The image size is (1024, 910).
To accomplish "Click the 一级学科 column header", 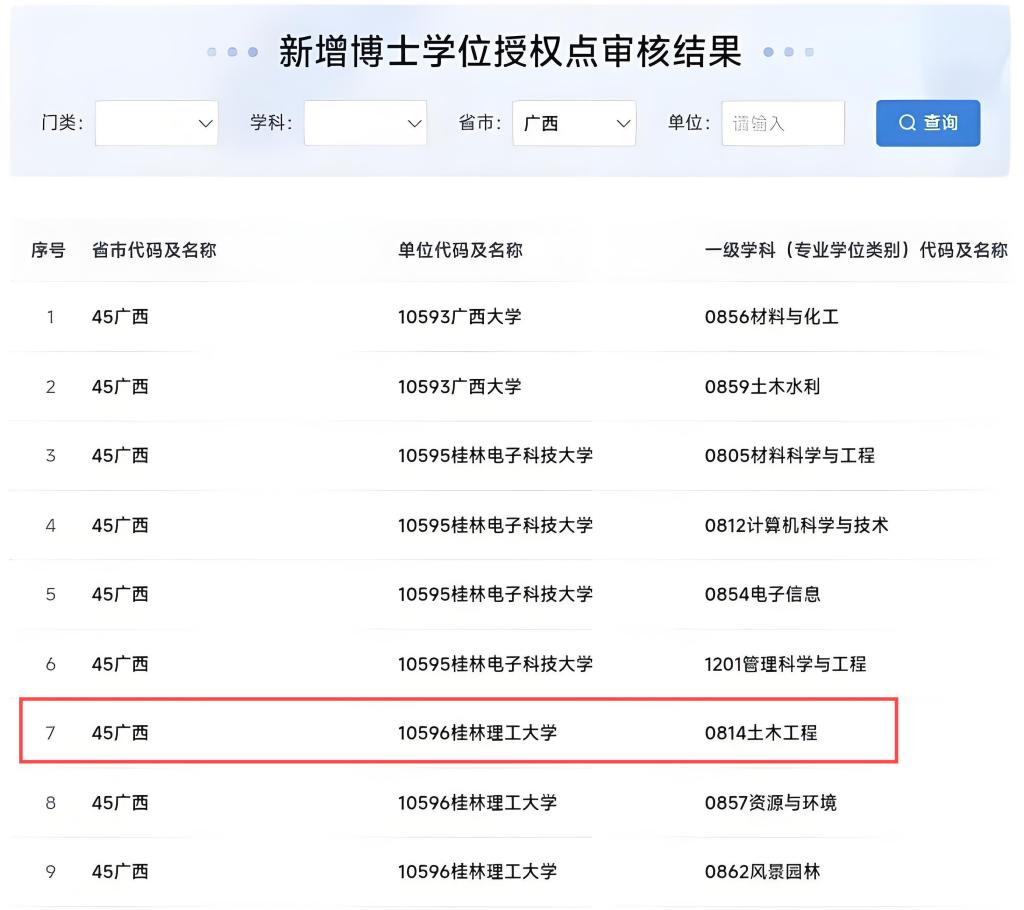I will (855, 250).
